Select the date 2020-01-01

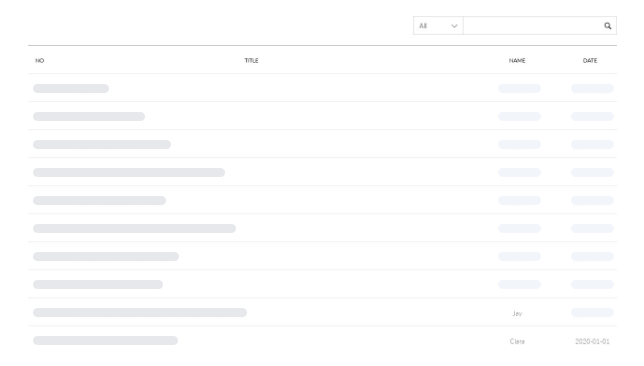coord(592,341)
